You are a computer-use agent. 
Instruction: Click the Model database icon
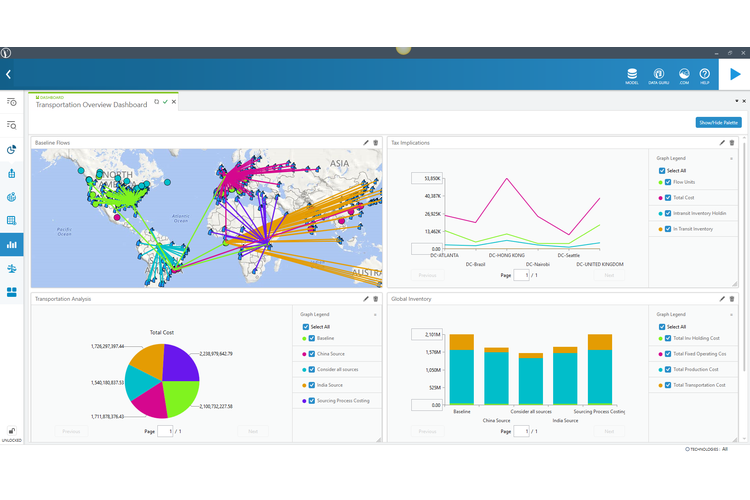[x=631, y=74]
